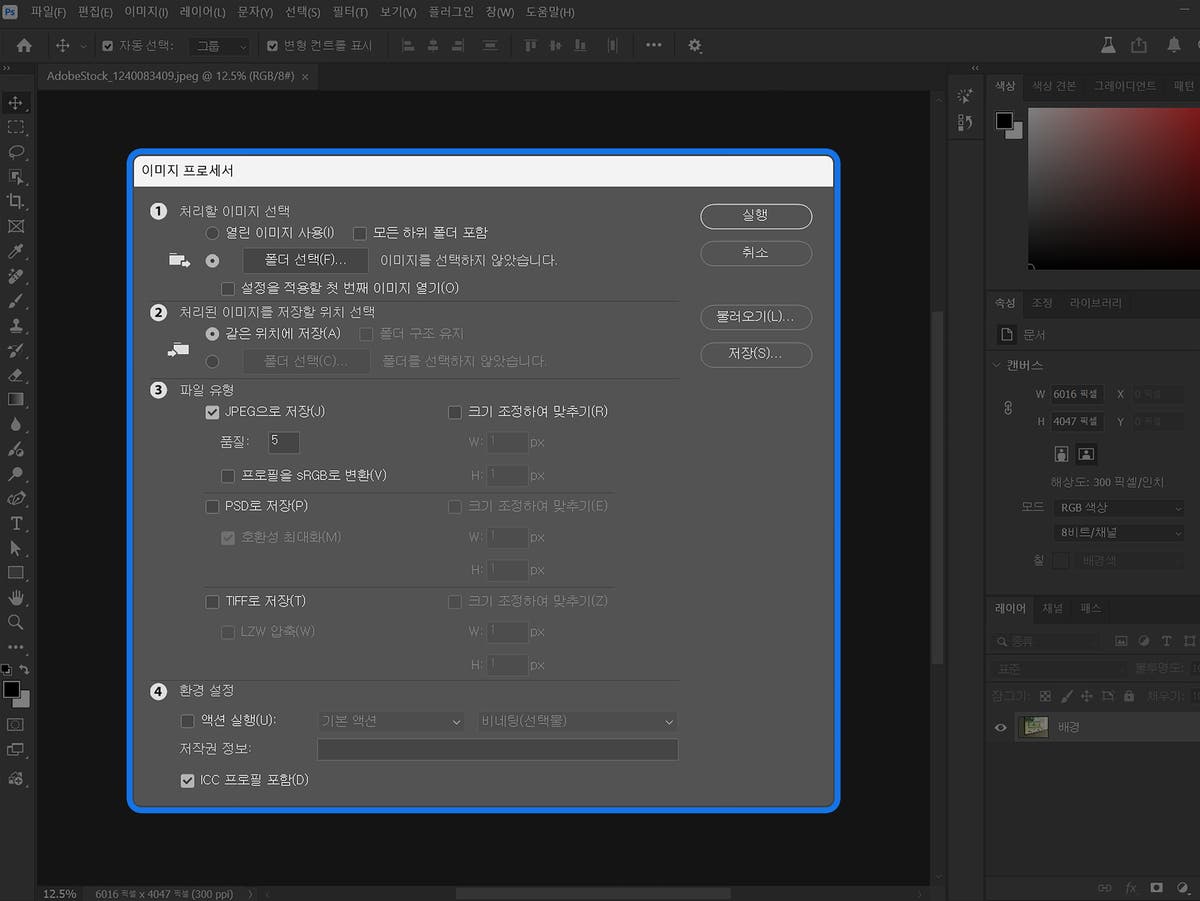Open the RGB 색상 mode dropdown

click(x=1118, y=507)
